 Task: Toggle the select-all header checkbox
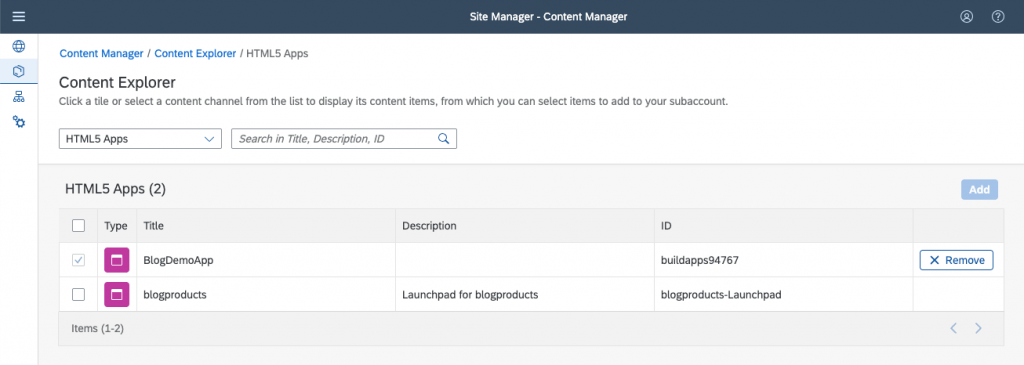click(78, 226)
